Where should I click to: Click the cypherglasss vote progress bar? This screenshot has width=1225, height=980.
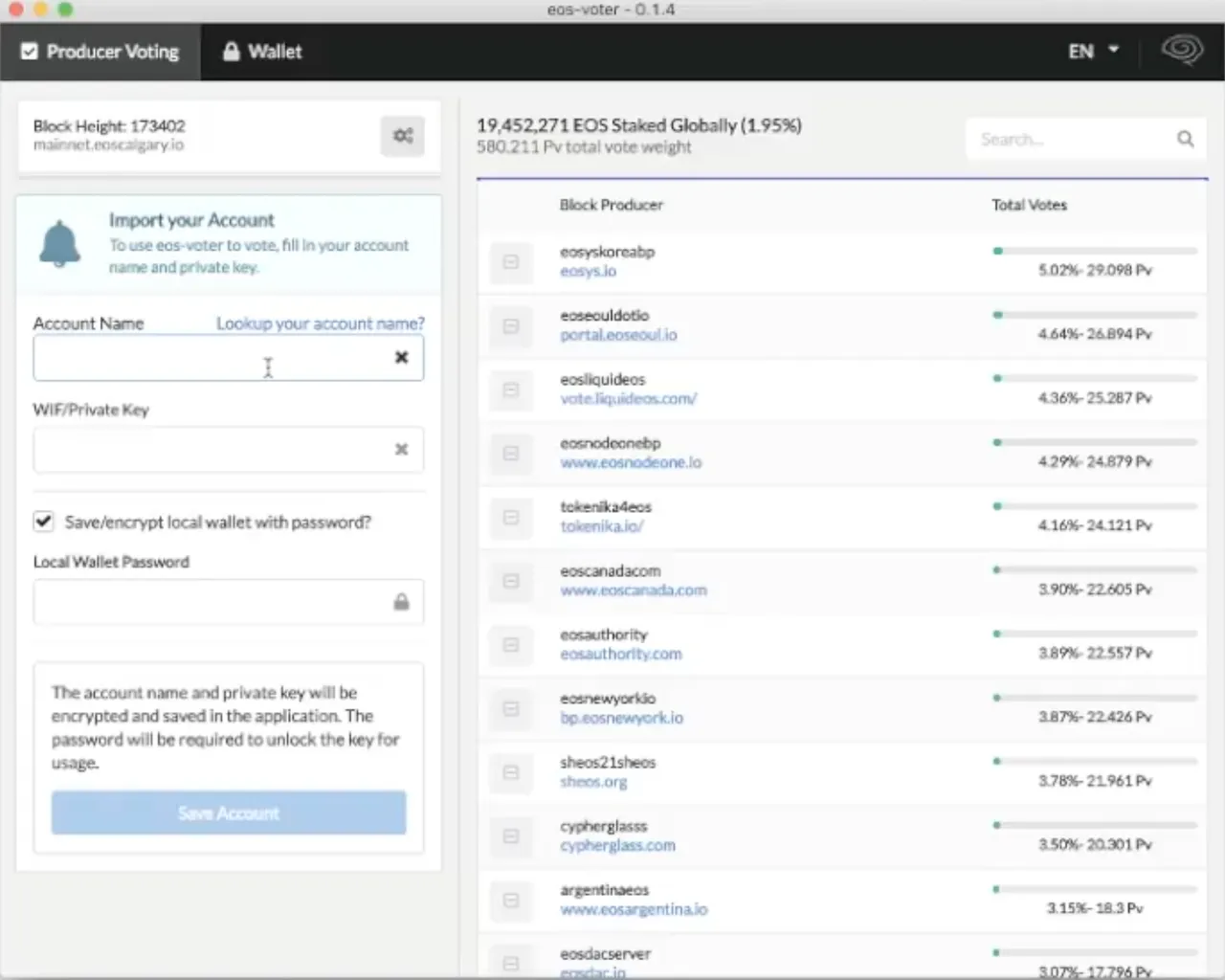click(1095, 825)
